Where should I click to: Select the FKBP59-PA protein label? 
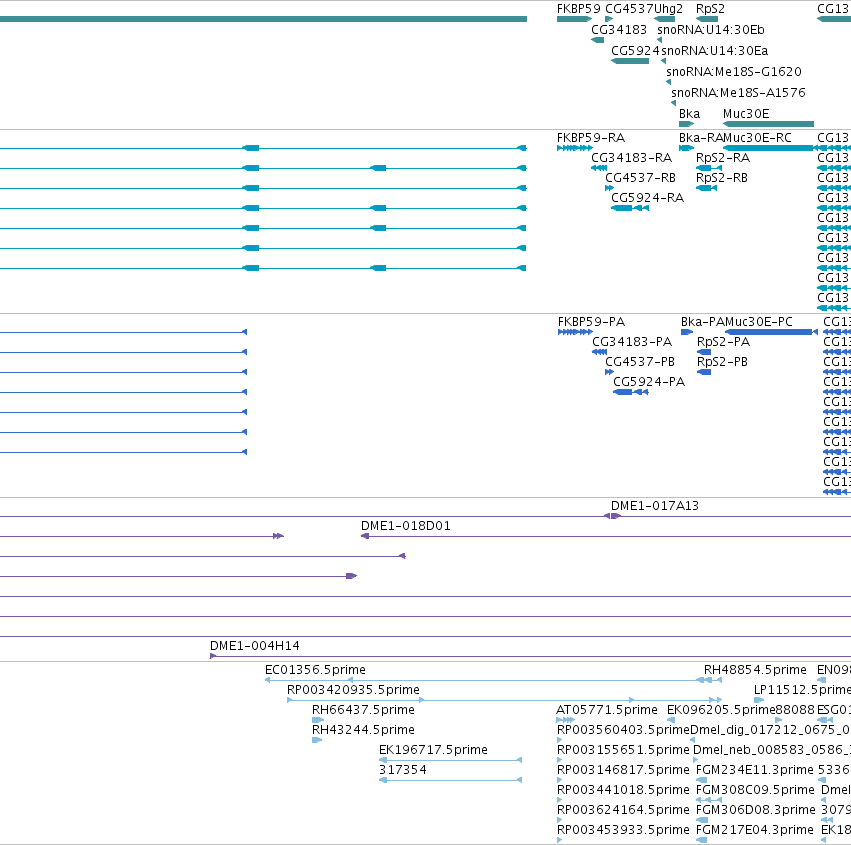coord(591,322)
